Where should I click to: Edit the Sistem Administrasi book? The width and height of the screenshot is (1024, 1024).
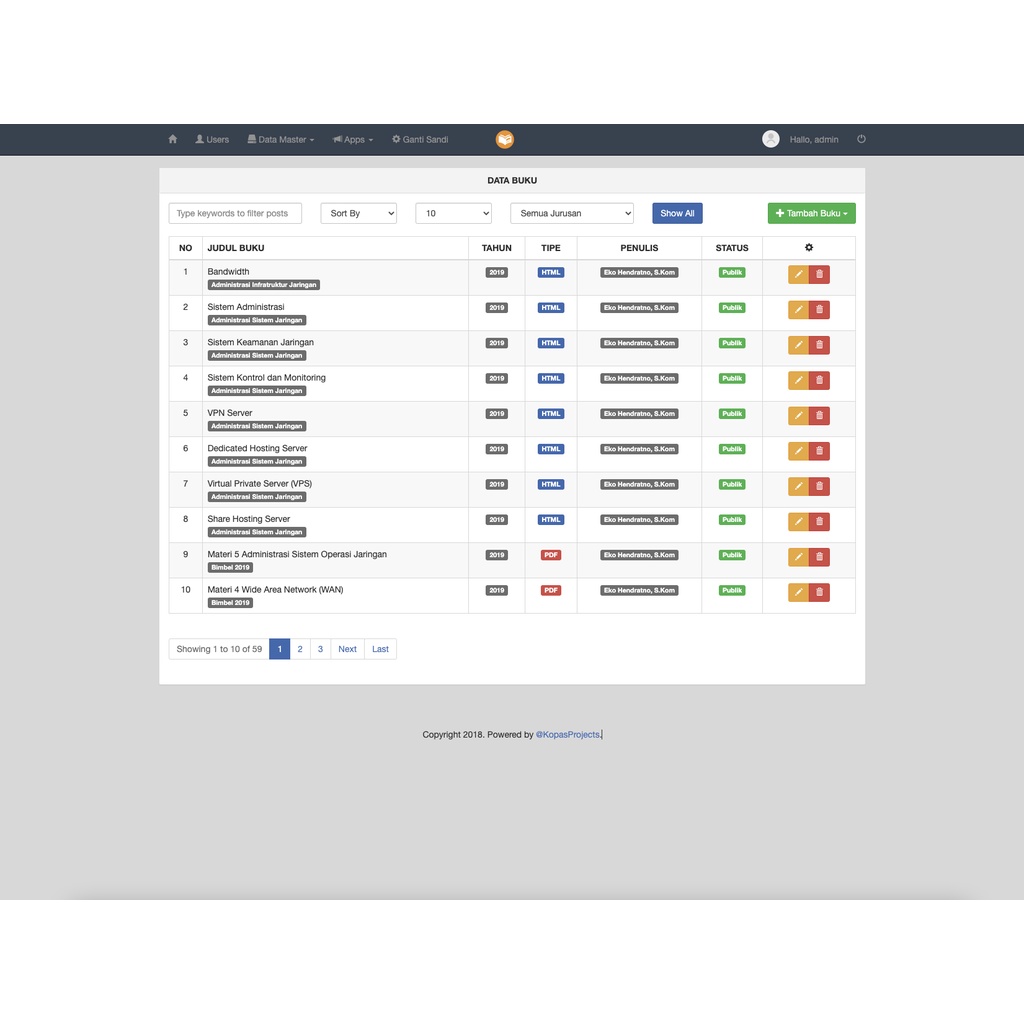point(798,310)
